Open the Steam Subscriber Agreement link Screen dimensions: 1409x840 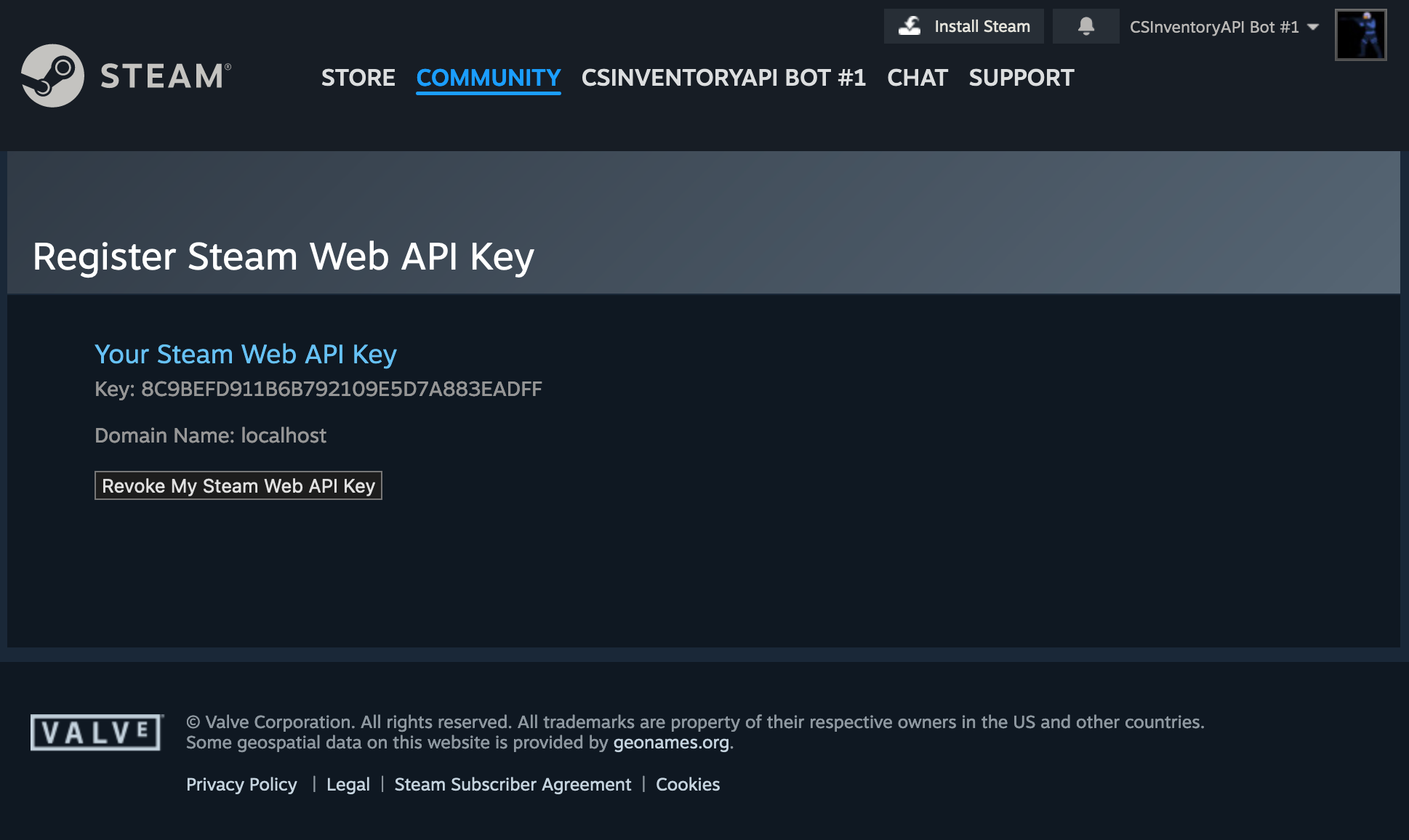513,785
